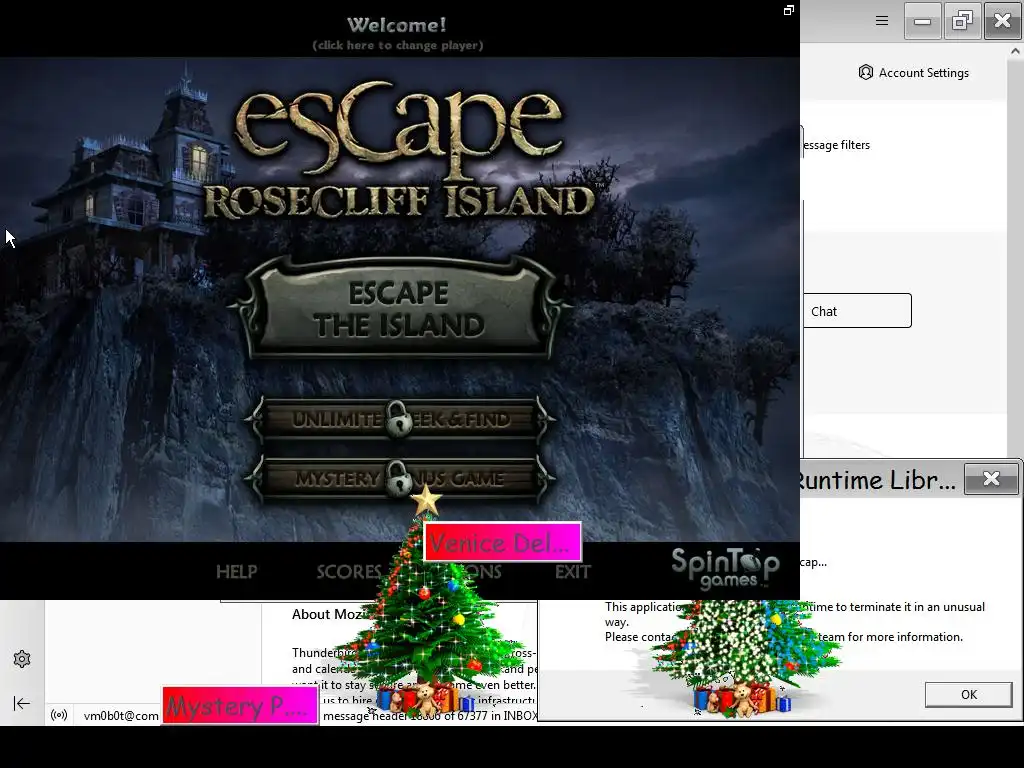Viewport: 1024px width, 768px height.
Task: Open Account Settings in Thunderbird
Action: pyautogui.click(x=914, y=72)
